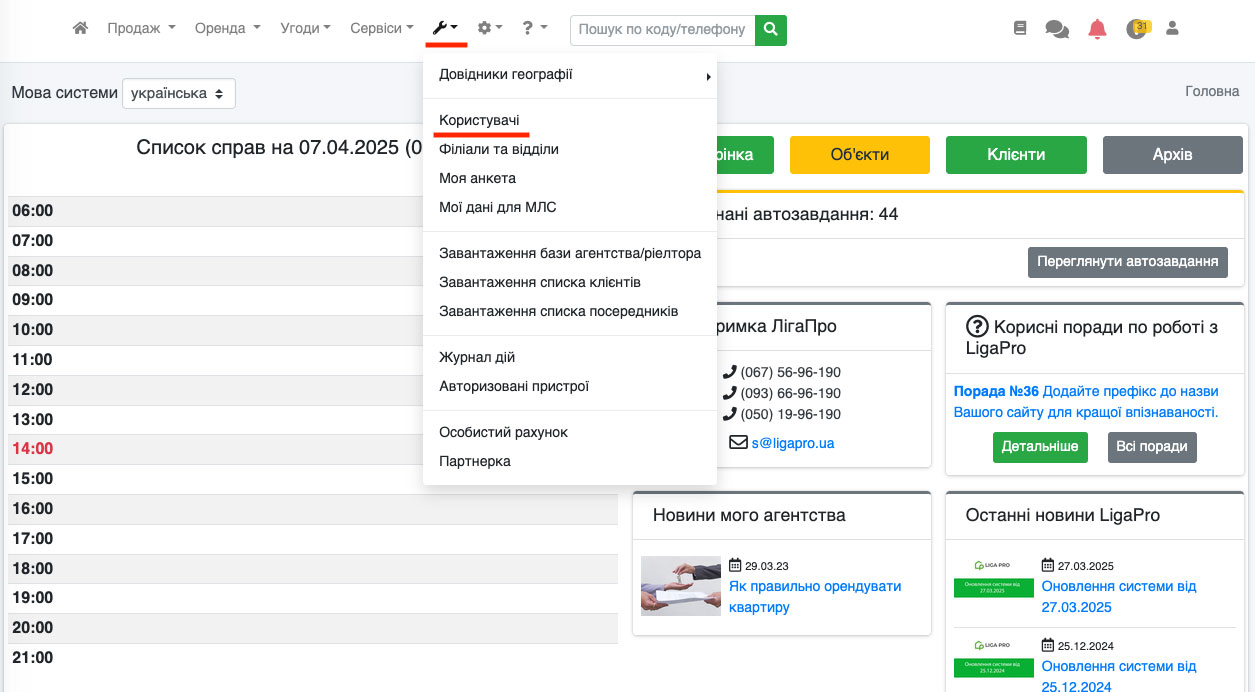Click the apartment rental news thumbnail
This screenshot has width=1255, height=692.
[x=680, y=586]
